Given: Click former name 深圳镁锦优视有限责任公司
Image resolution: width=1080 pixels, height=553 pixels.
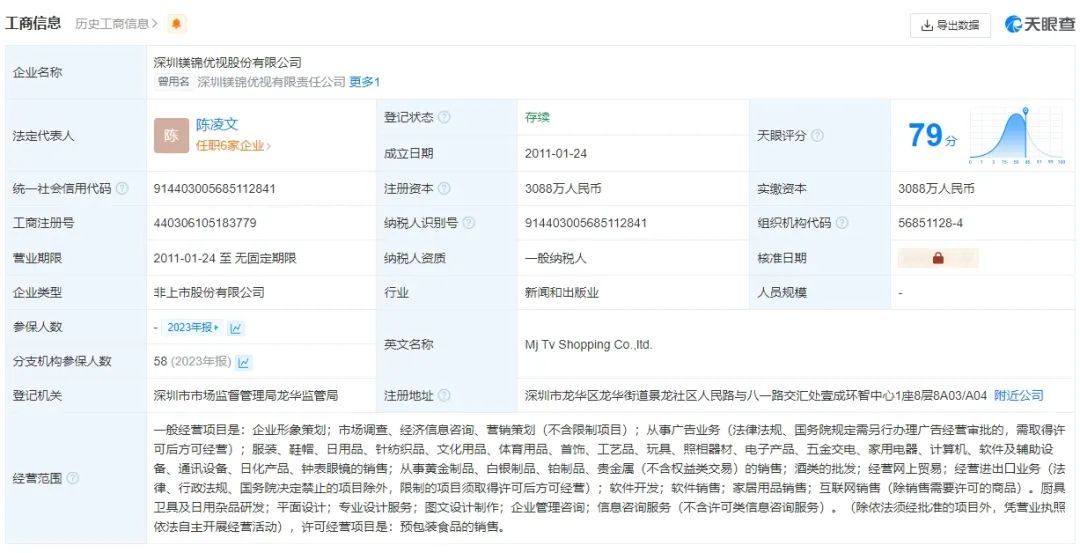Looking at the screenshot, I should 271,82.
